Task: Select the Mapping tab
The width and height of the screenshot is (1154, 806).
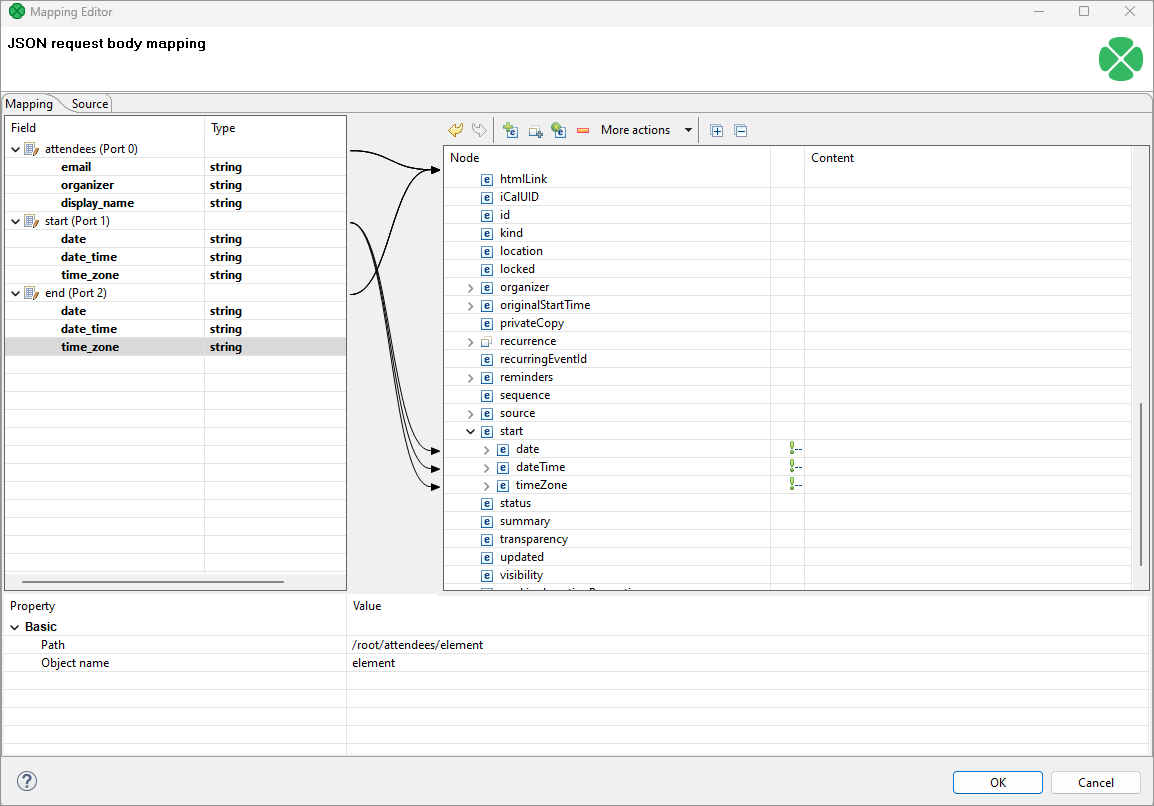Action: (x=28, y=103)
